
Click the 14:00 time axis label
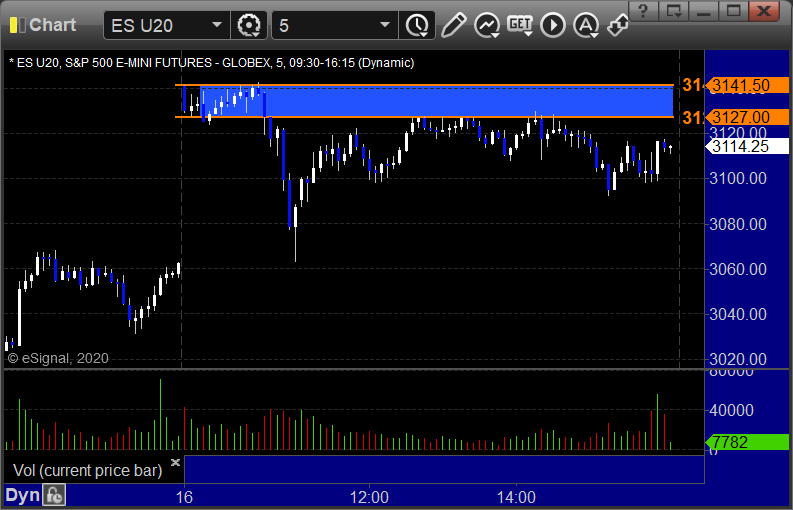(516, 497)
